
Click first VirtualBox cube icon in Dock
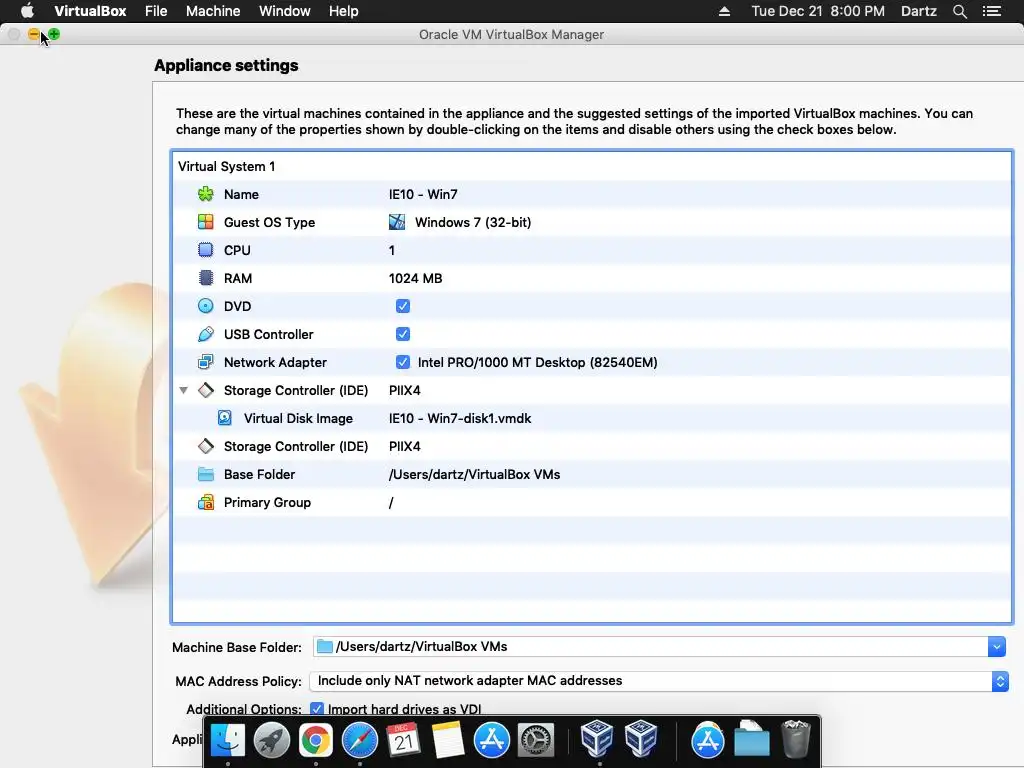pyautogui.click(x=597, y=738)
